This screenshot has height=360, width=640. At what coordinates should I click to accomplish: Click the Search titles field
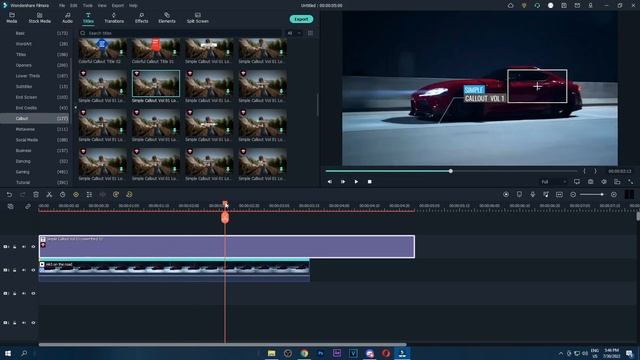click(180, 33)
